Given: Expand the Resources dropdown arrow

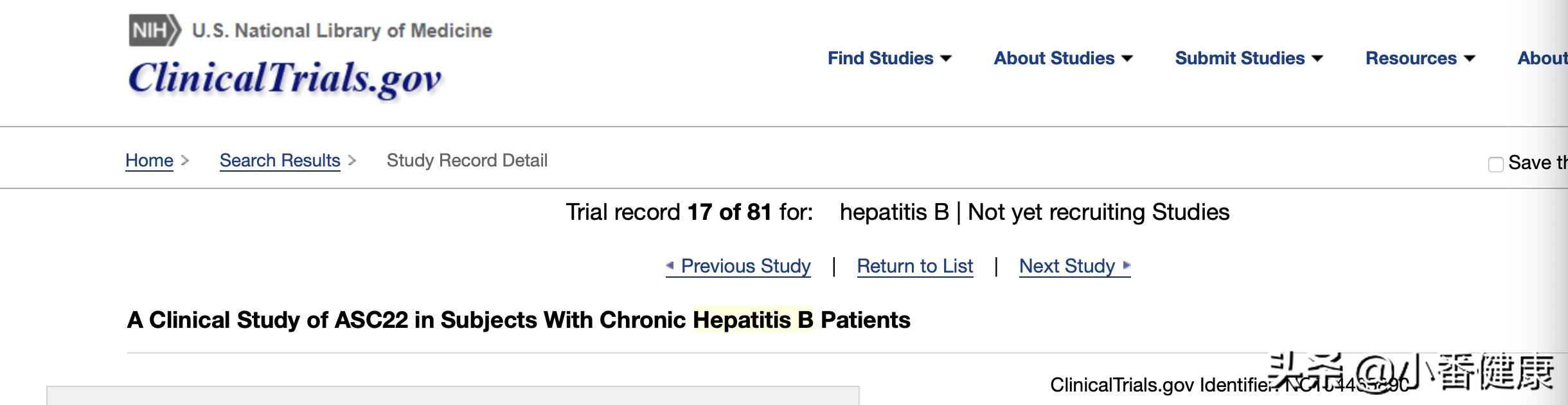Looking at the screenshot, I should (x=1469, y=59).
